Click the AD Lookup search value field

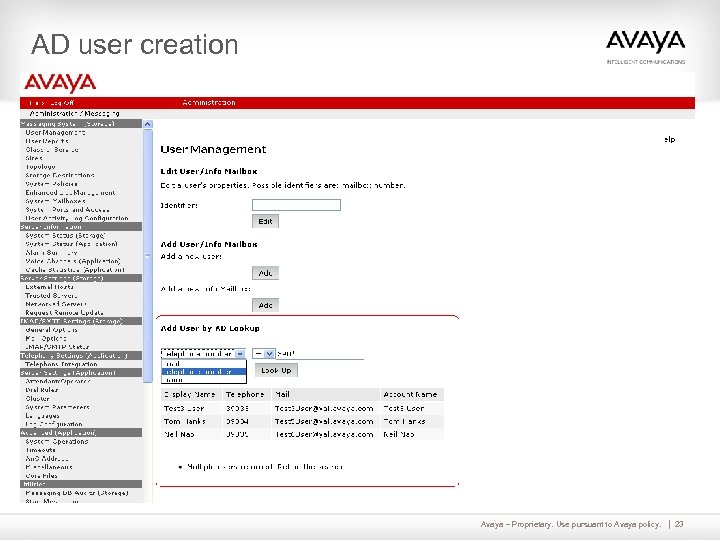pos(320,354)
